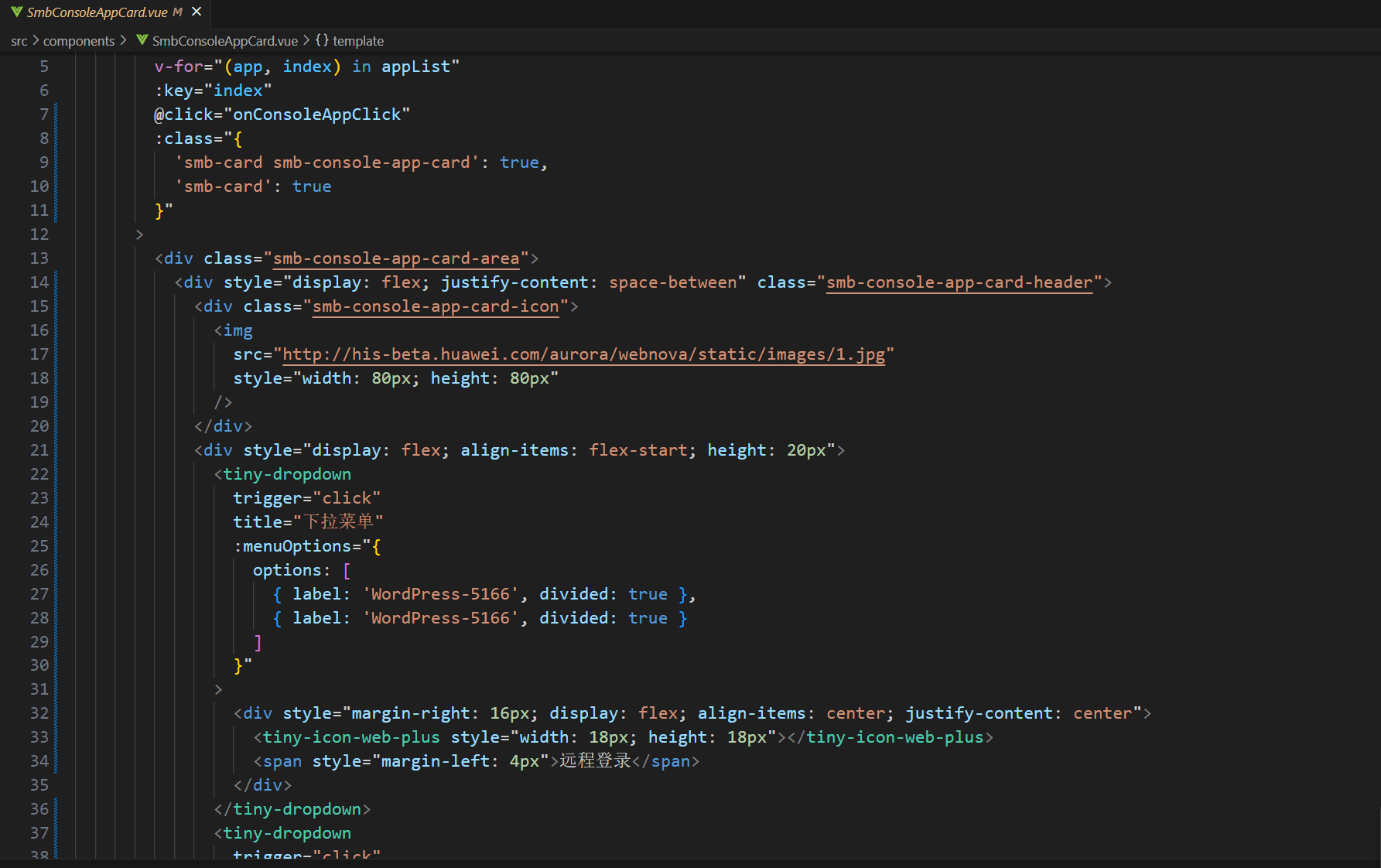Click the smb-console-app-card-header class name
1381x868 pixels.
(959, 282)
